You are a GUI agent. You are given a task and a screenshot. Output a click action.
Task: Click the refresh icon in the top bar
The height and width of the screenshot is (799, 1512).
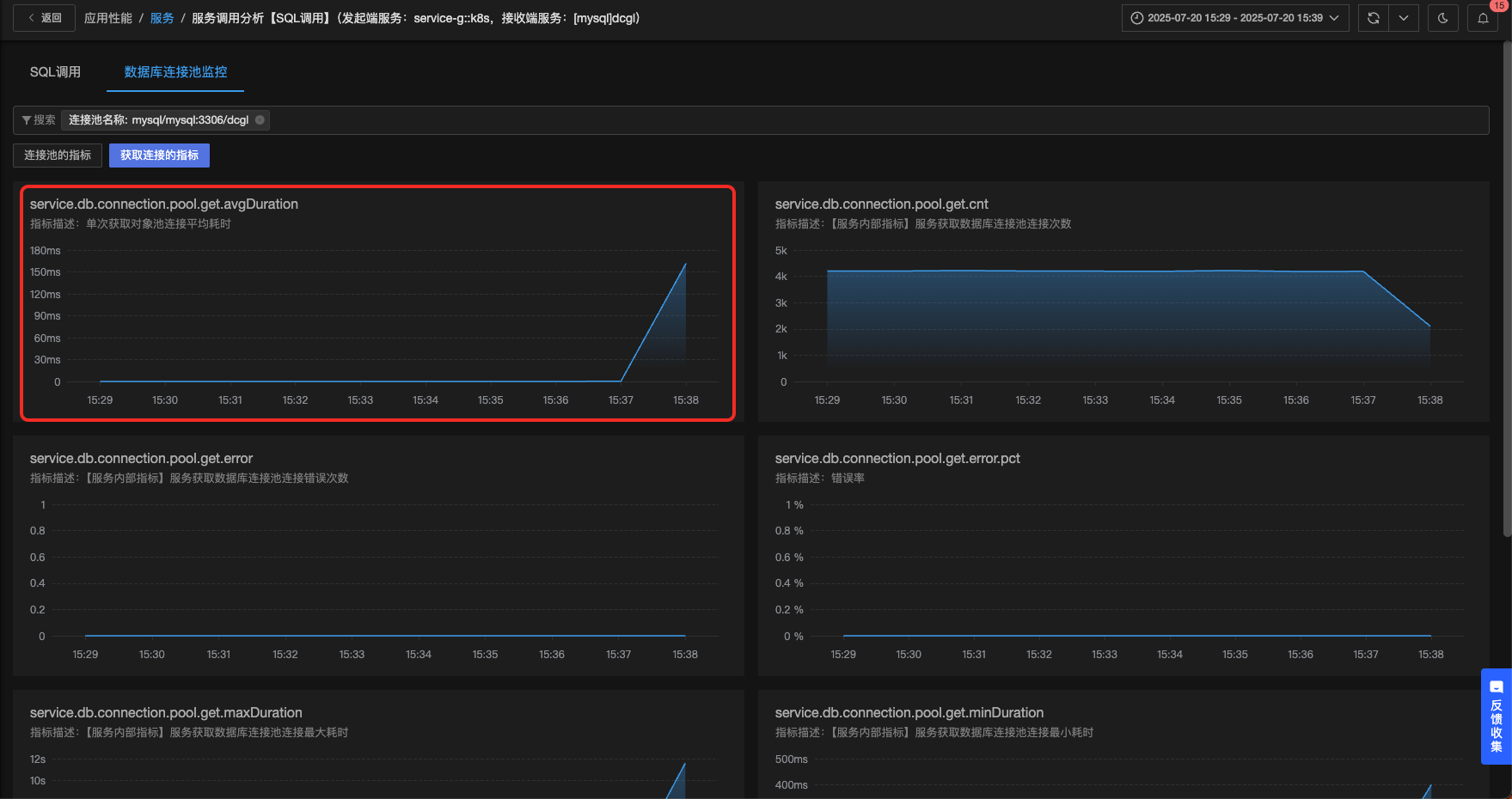[1374, 18]
